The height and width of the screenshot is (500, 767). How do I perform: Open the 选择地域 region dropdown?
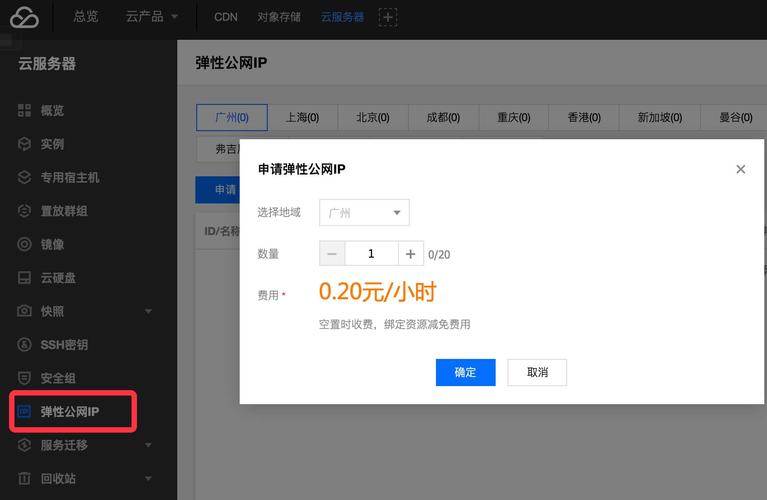(x=364, y=212)
